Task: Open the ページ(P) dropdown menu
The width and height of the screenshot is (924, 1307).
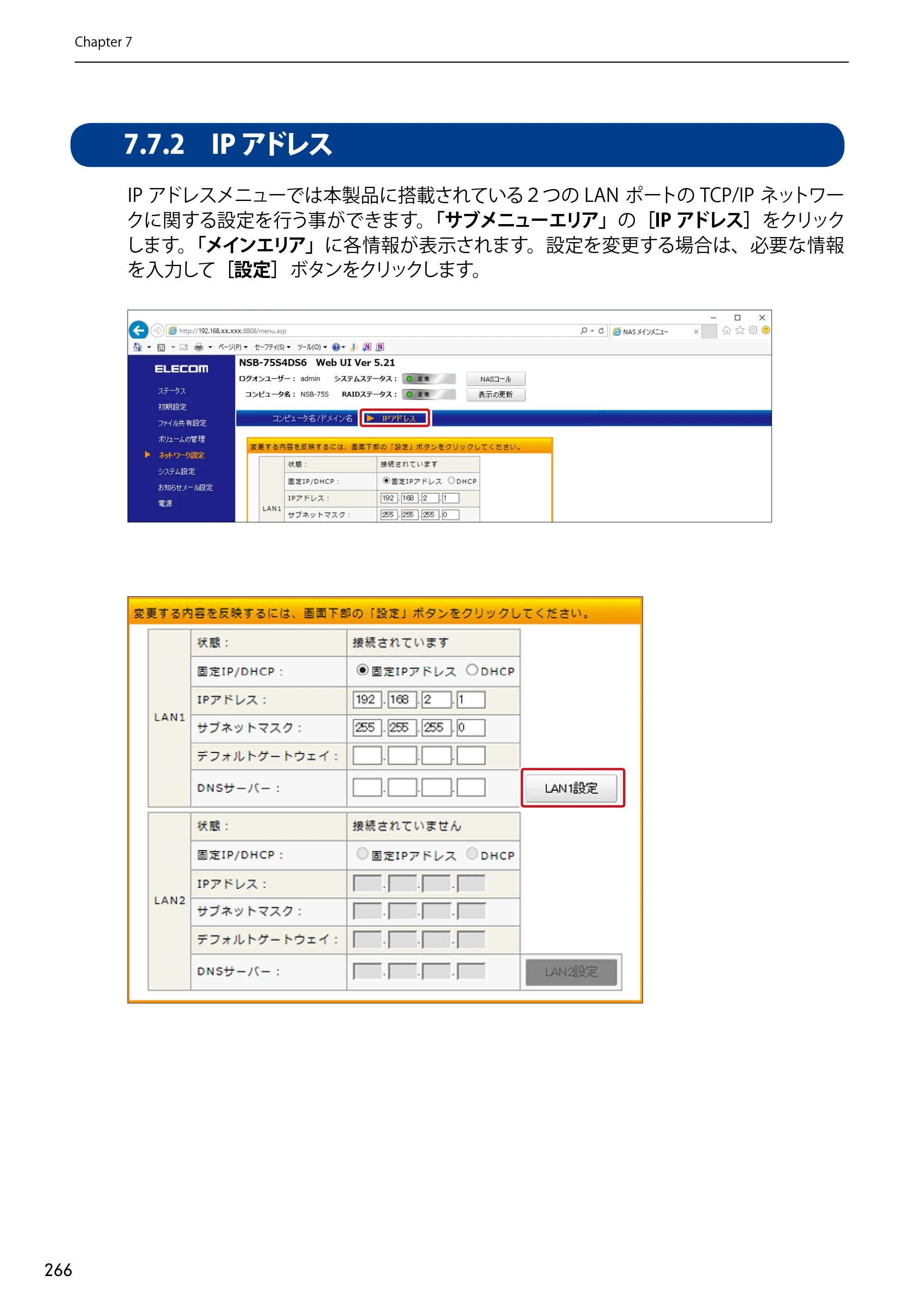Action: tap(233, 347)
